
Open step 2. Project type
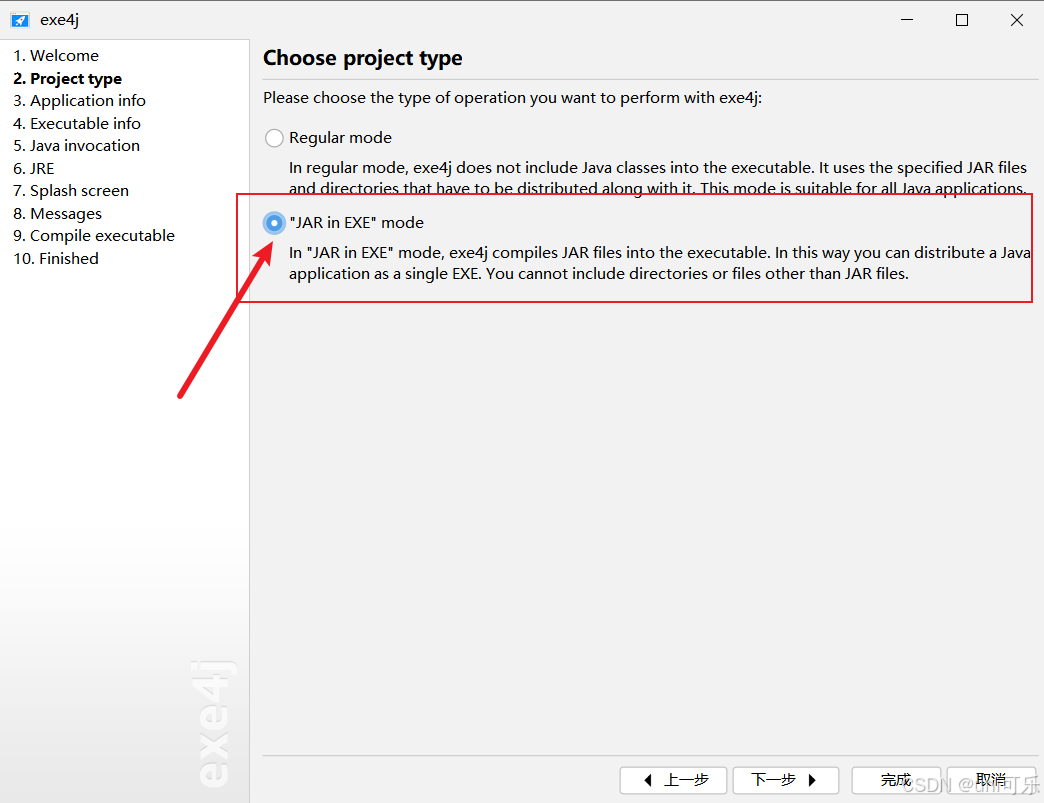(67, 79)
